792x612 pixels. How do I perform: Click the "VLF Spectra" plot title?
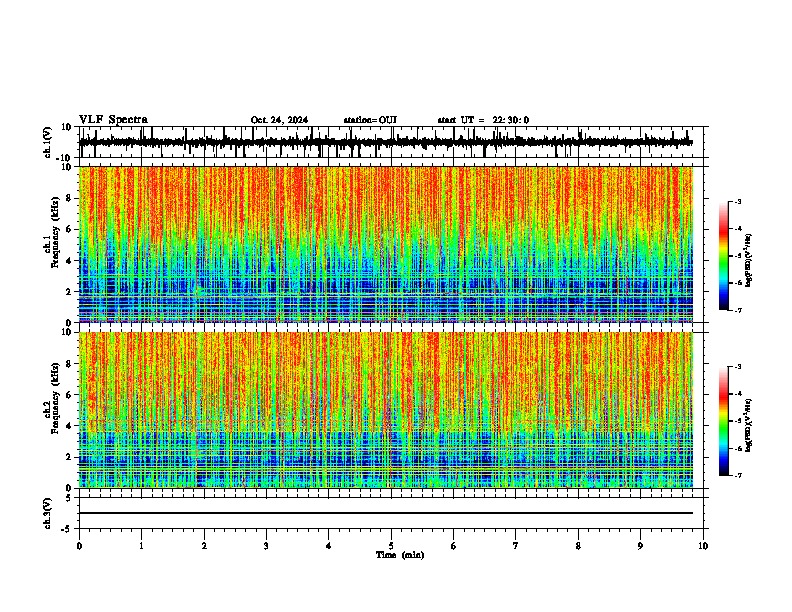click(x=114, y=120)
